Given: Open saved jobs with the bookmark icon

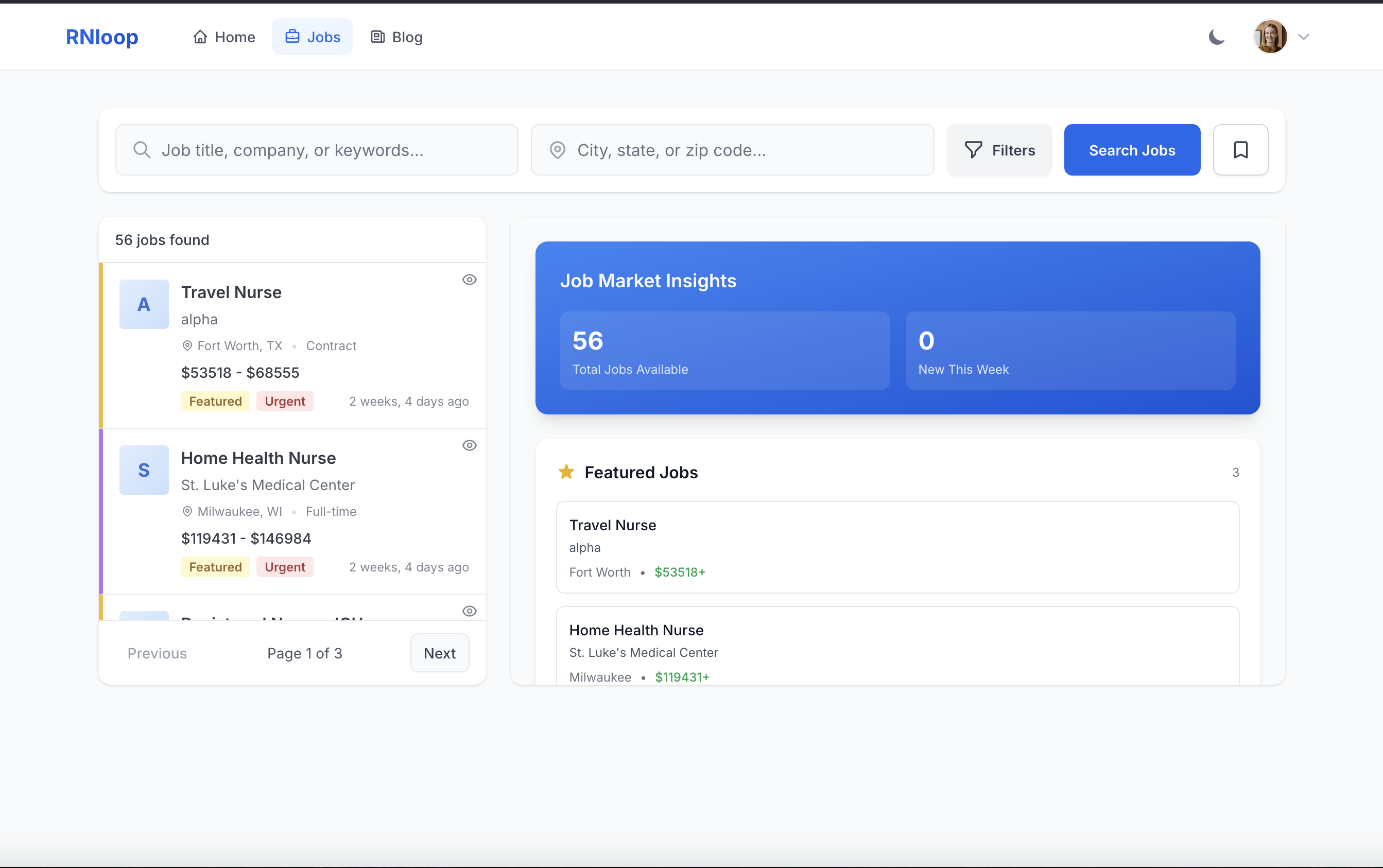Looking at the screenshot, I should pos(1240,150).
